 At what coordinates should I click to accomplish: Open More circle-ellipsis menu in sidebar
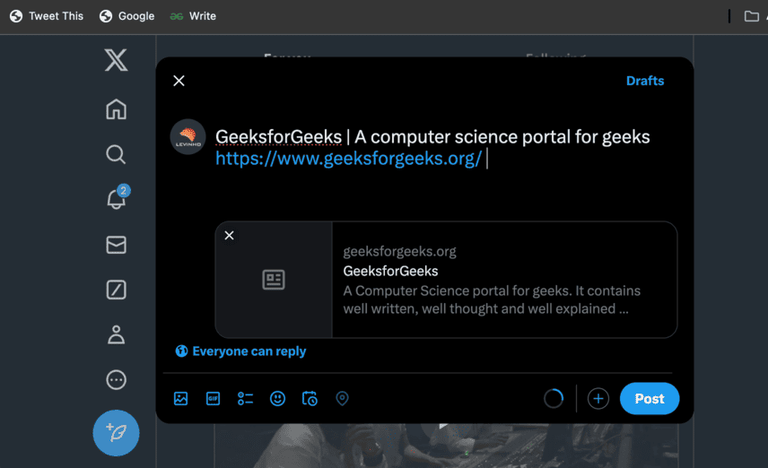(x=116, y=380)
